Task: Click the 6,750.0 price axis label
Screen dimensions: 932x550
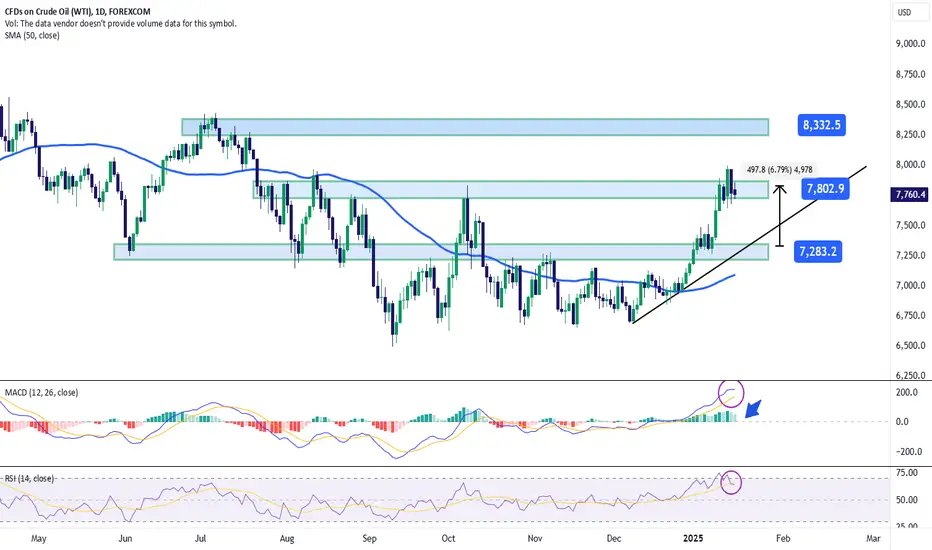Action: coord(911,316)
